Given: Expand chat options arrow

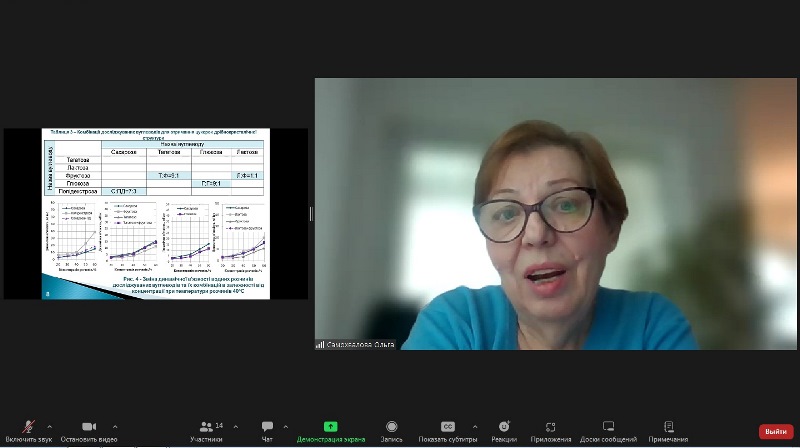Looking at the screenshot, I should pyautogui.click(x=287, y=425).
